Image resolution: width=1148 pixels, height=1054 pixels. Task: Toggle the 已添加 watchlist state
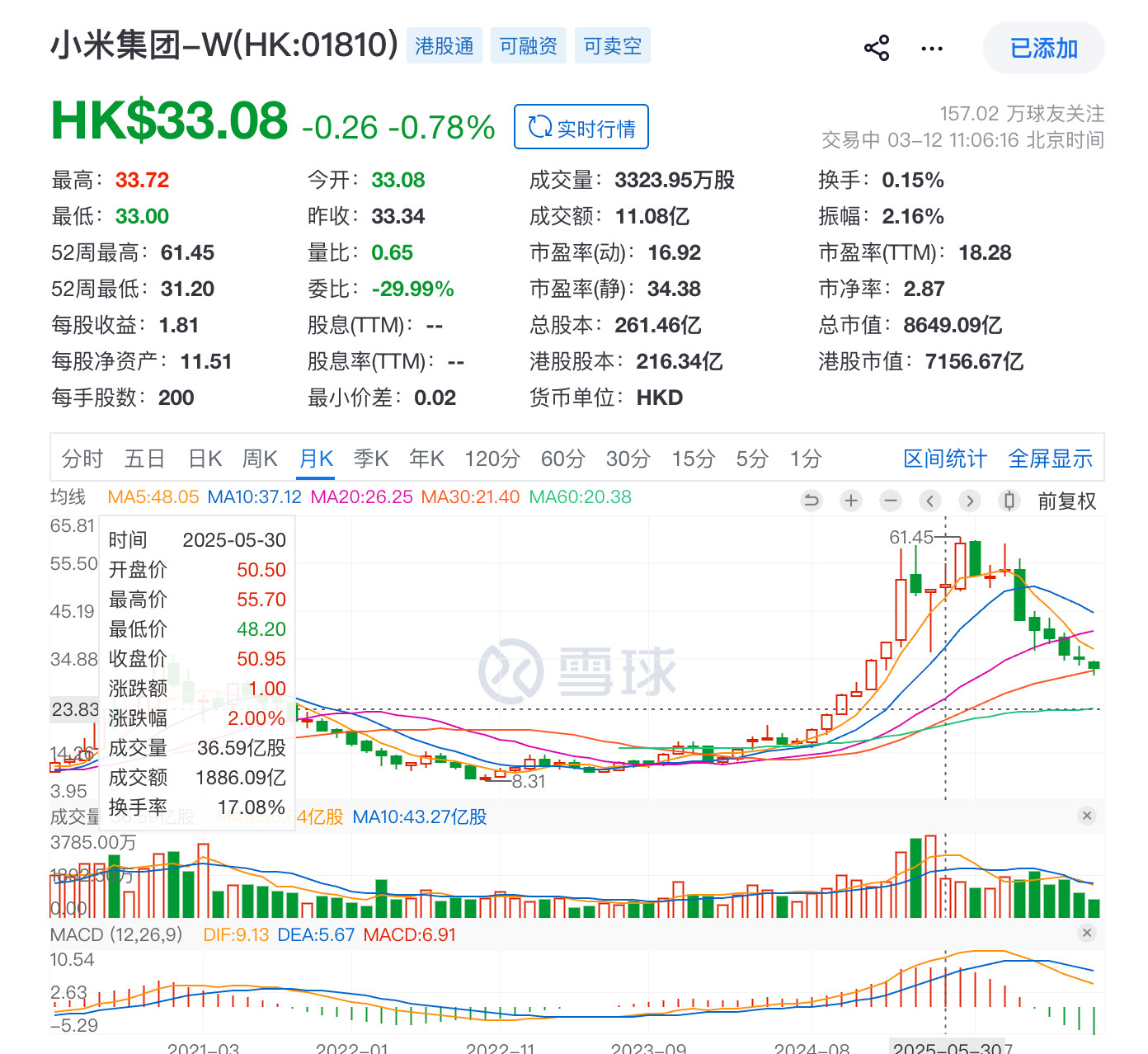point(1043,48)
